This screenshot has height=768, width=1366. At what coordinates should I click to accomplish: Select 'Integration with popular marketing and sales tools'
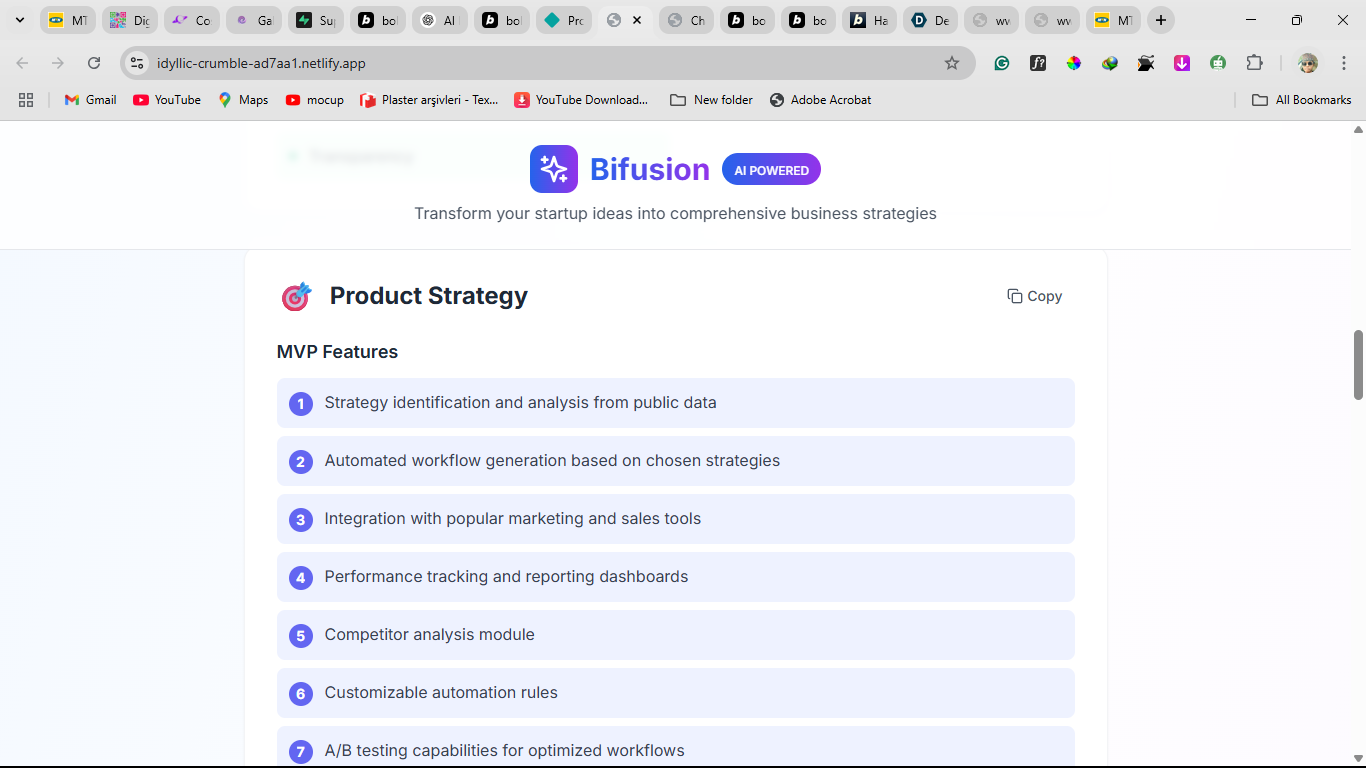click(513, 519)
